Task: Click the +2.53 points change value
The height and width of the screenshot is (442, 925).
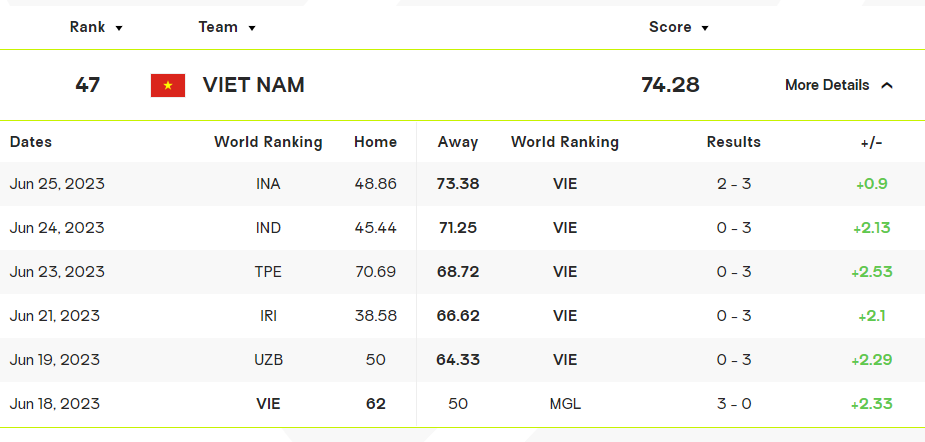Action: click(872, 272)
